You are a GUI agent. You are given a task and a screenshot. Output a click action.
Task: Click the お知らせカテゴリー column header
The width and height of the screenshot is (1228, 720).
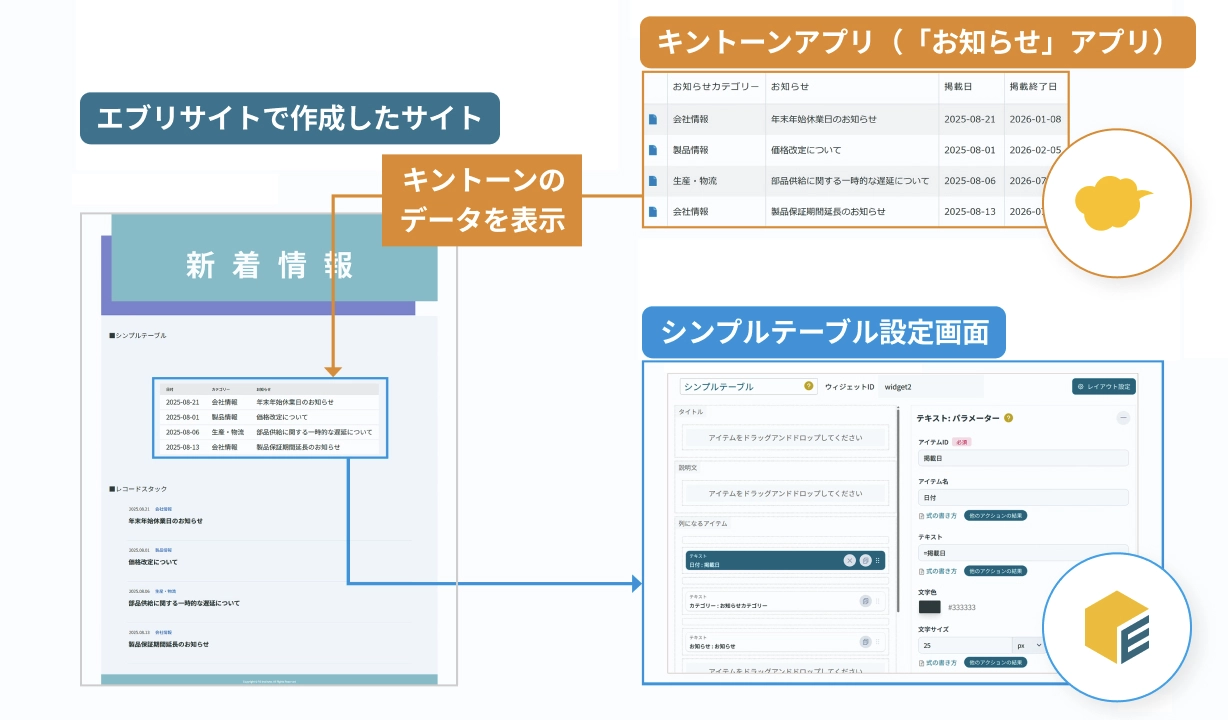click(716, 87)
